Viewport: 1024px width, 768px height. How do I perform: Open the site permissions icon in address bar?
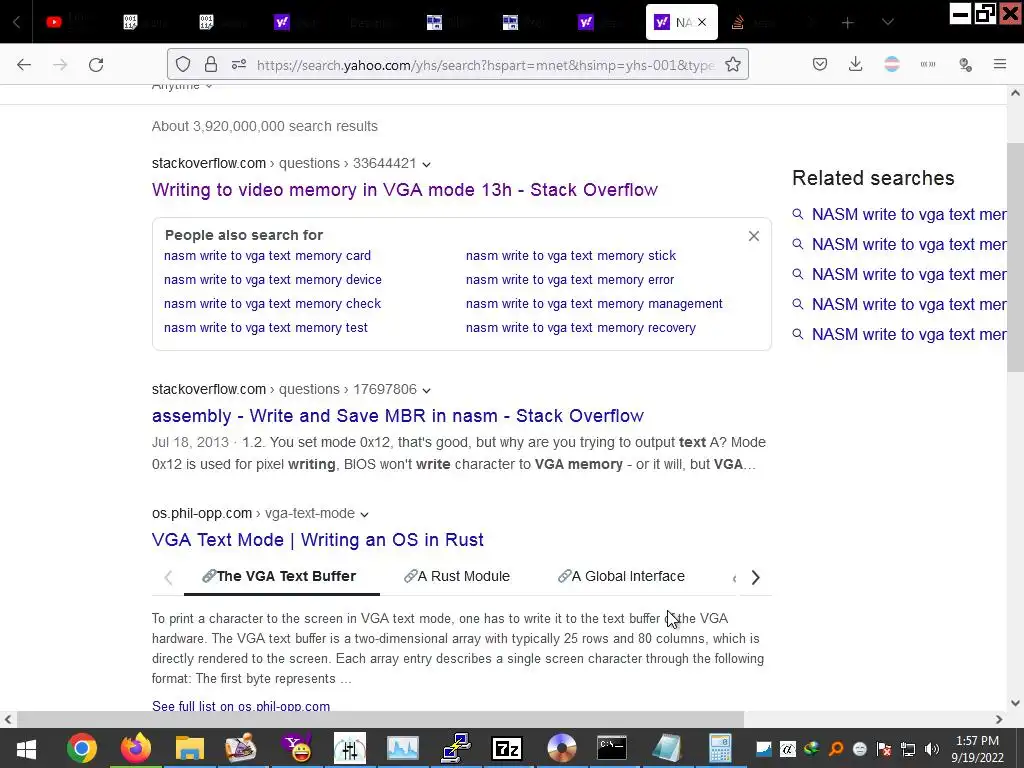point(239,64)
